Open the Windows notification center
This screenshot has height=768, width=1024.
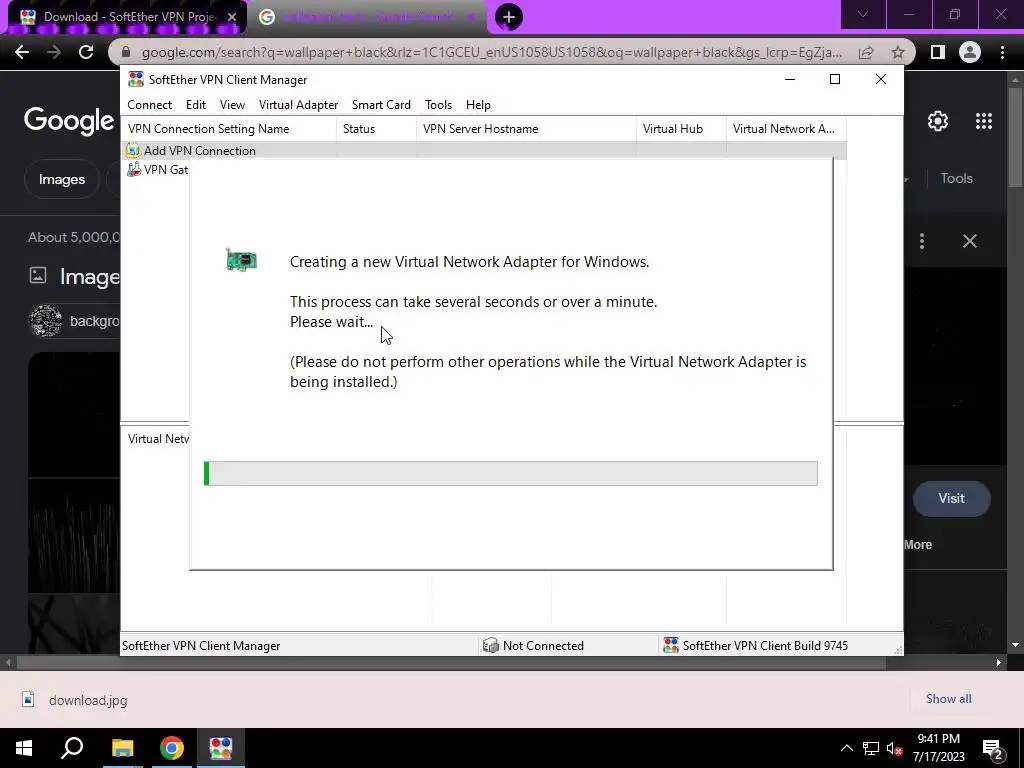(993, 748)
